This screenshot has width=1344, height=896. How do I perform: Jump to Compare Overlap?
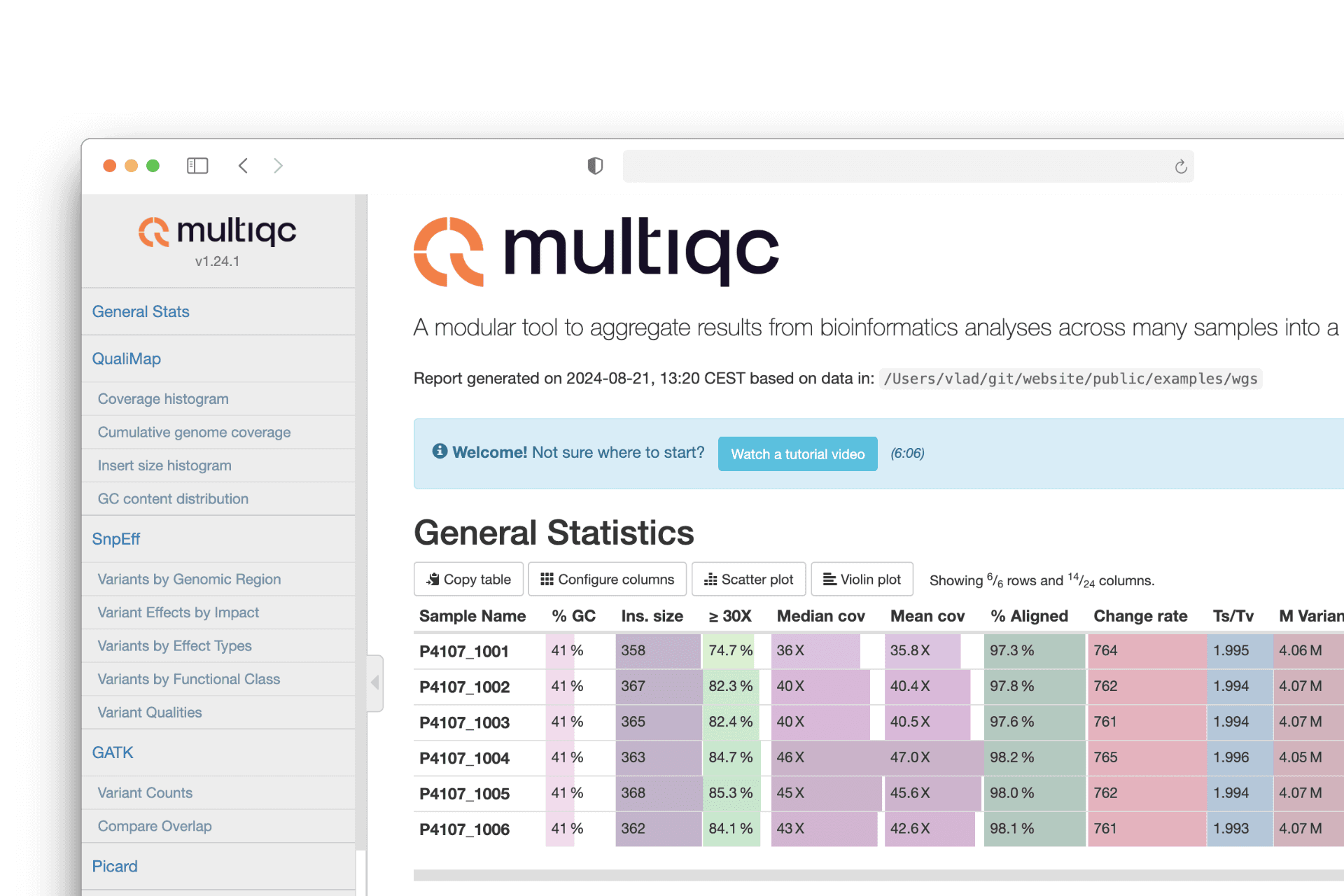[x=155, y=826]
